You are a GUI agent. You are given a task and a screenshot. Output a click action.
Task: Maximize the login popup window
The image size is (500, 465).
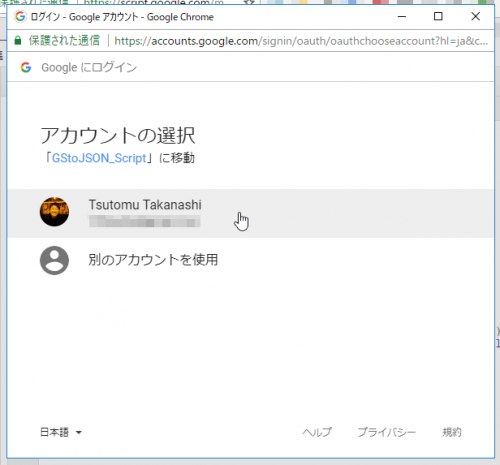pos(438,16)
